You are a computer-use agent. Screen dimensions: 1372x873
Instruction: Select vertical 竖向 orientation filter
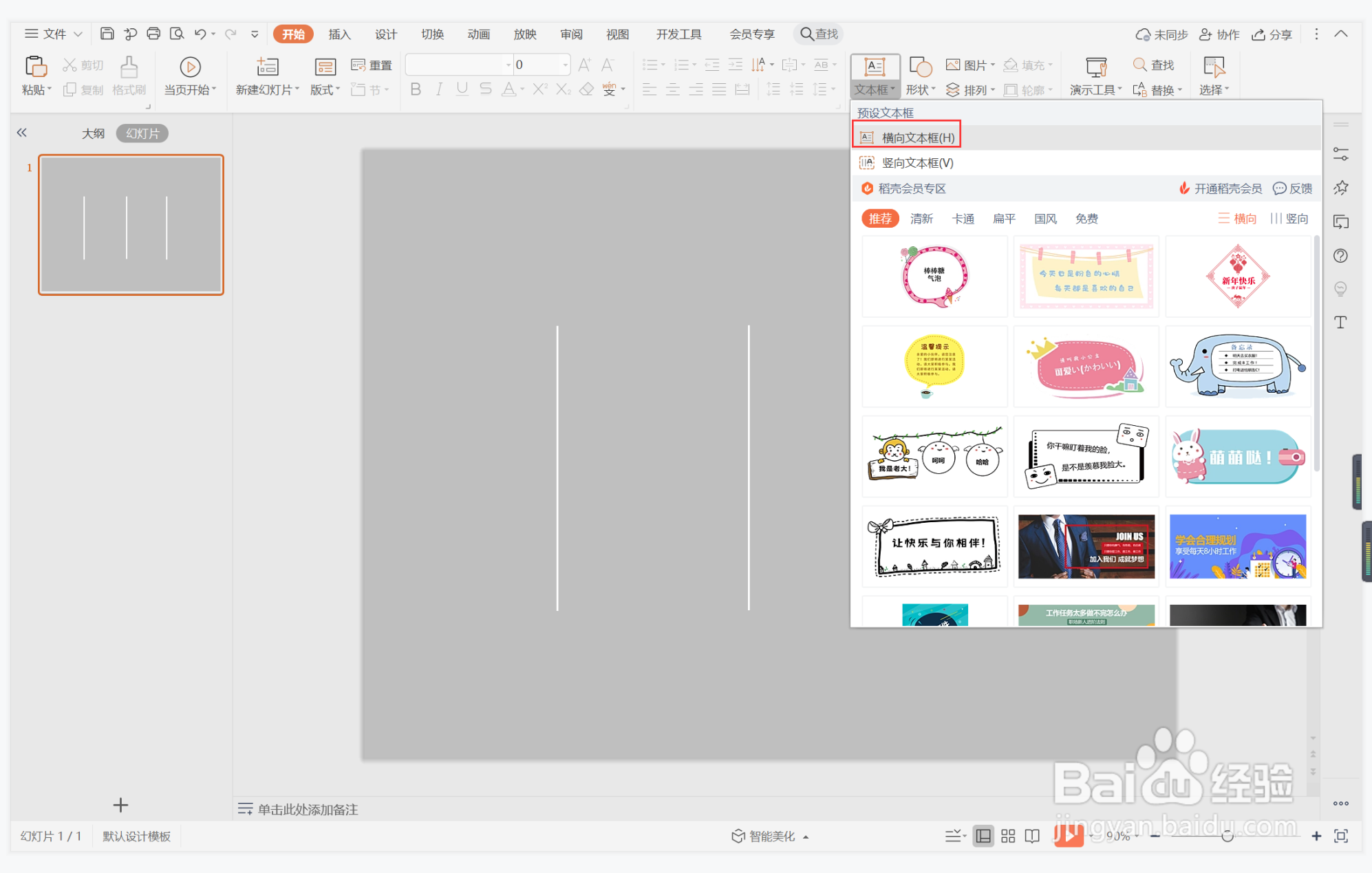1289,219
